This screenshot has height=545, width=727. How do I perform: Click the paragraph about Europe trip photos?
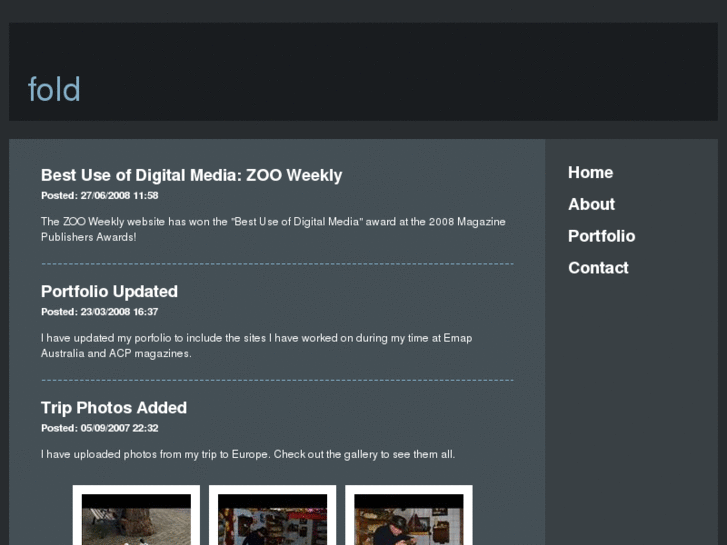[x=248, y=454]
